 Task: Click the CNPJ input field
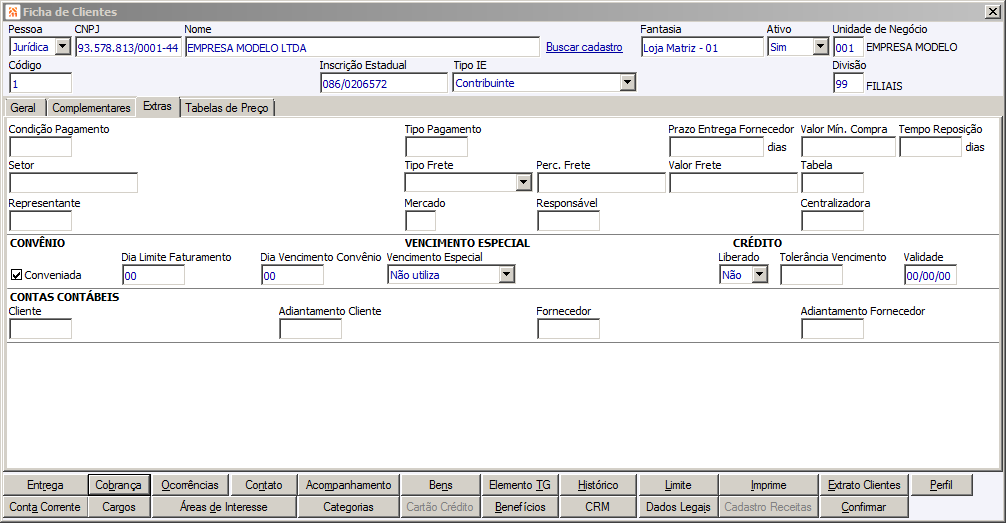coord(128,47)
